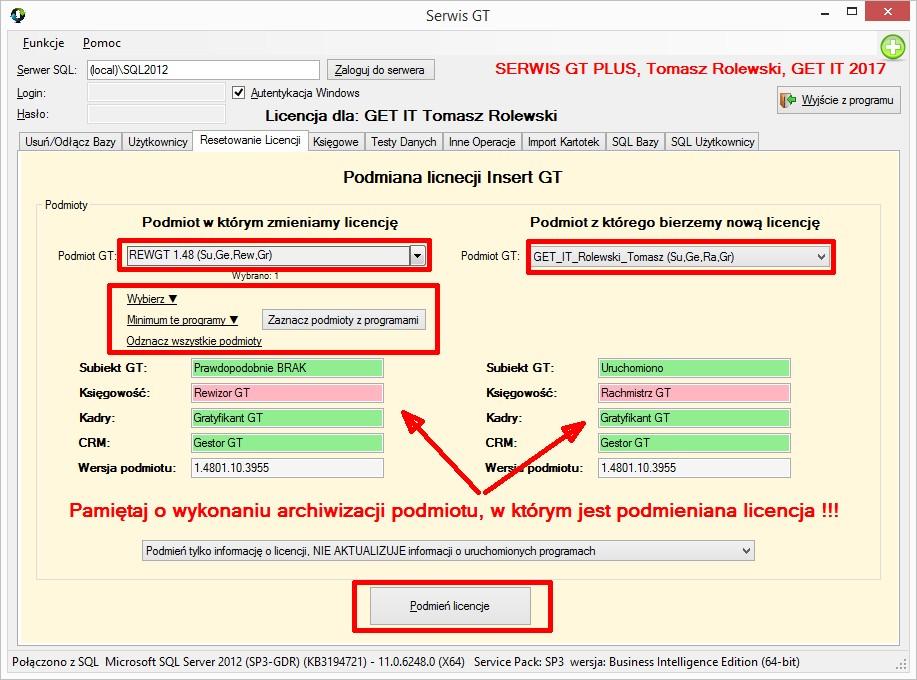Click the Hasło input field

point(156,113)
